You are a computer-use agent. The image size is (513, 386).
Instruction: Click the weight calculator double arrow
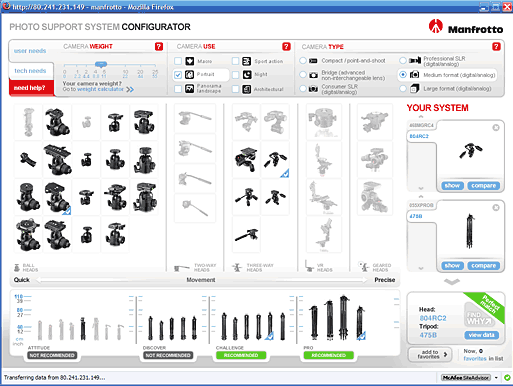pyautogui.click(x=130, y=89)
